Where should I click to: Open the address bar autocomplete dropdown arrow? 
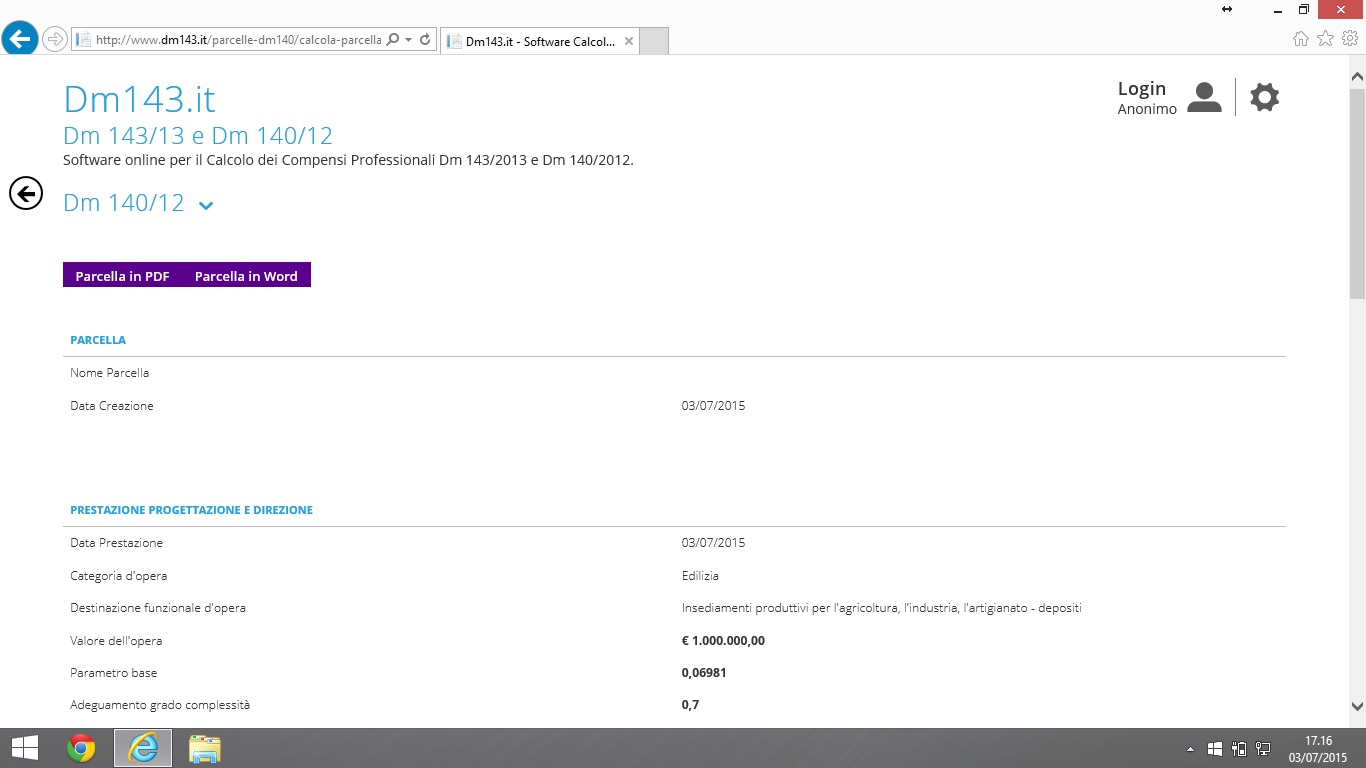coord(408,40)
